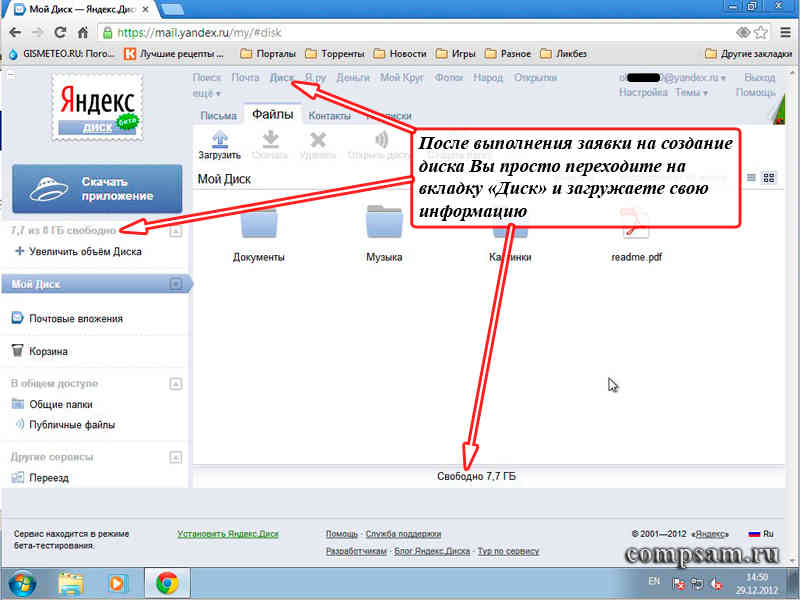
Task: Expand the ещё services dropdown
Action: coord(207,94)
